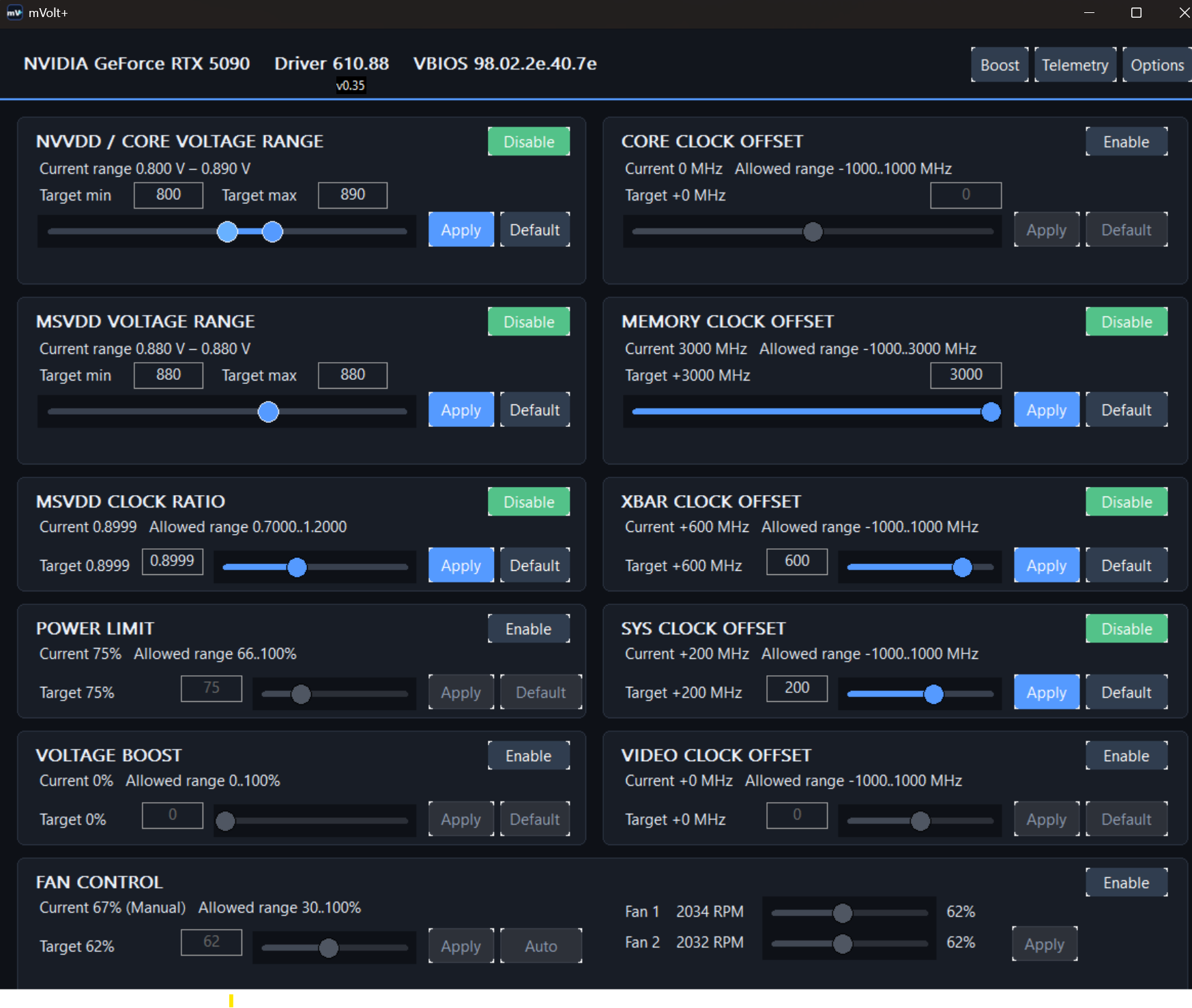Enable the Fan Control section
The image size is (1192, 1008).
(x=1126, y=883)
